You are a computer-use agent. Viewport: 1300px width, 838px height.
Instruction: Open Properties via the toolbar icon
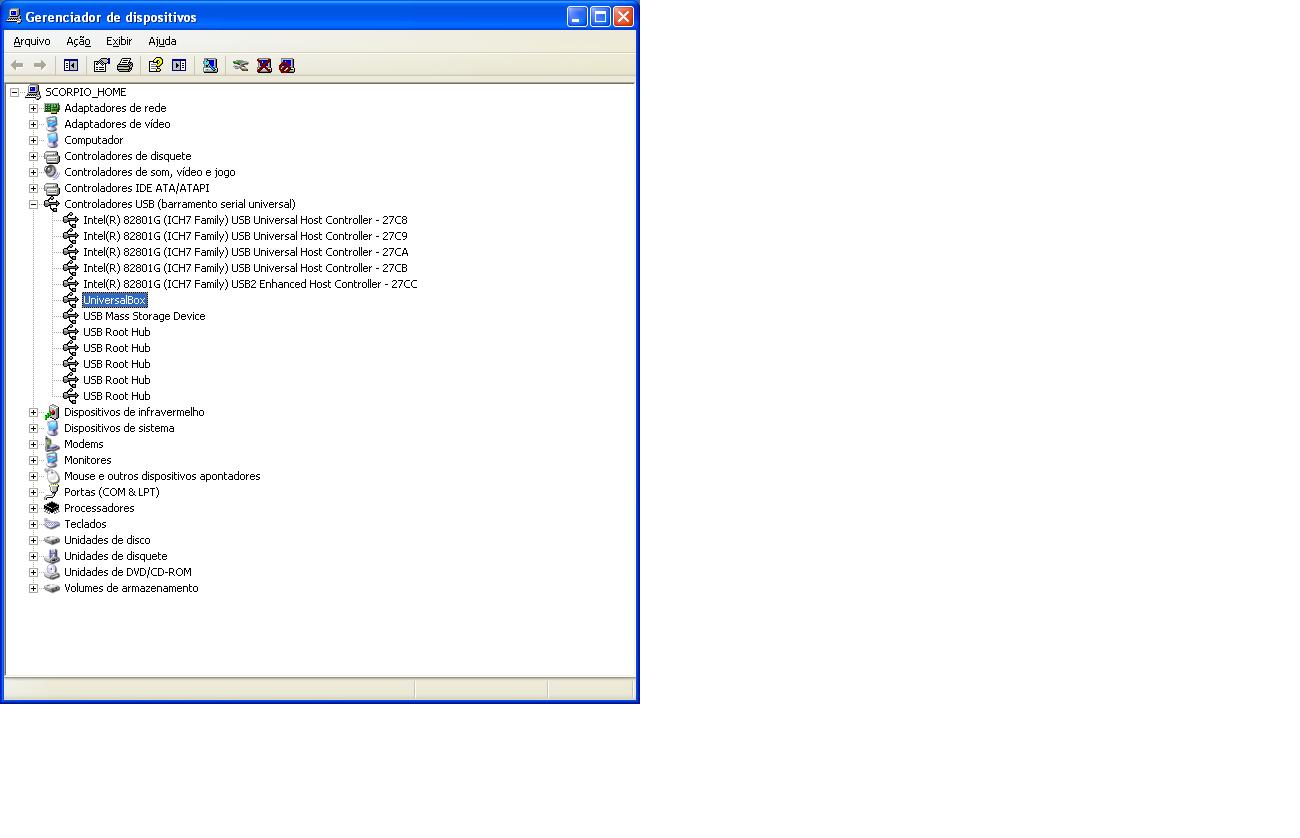coord(101,65)
